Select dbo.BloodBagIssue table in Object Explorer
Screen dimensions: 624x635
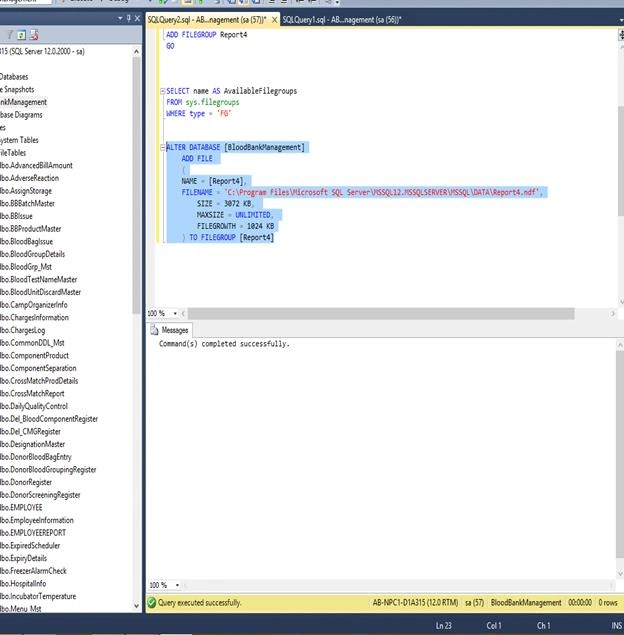tap(26, 241)
